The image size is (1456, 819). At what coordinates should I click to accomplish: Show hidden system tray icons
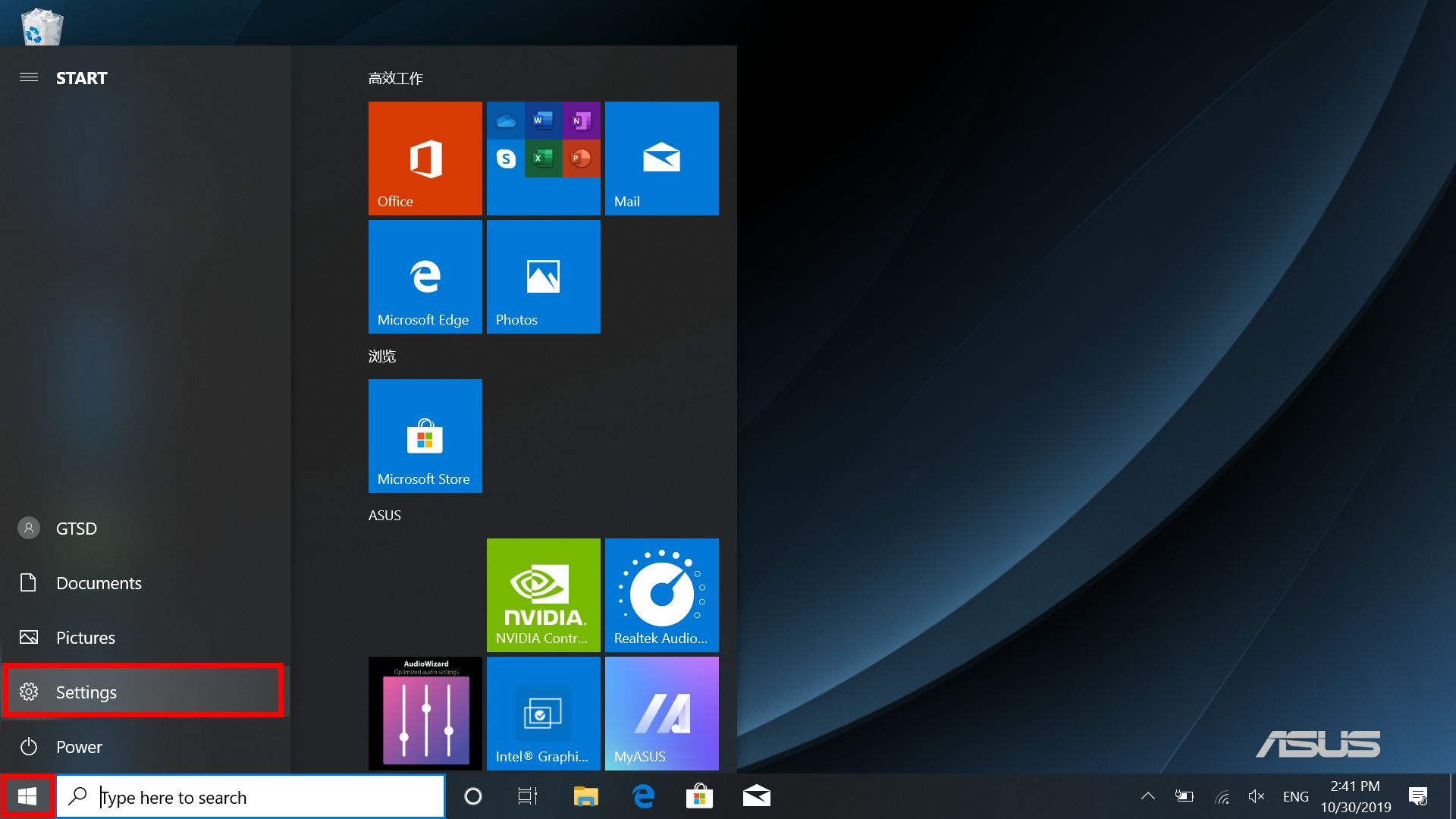1147,796
